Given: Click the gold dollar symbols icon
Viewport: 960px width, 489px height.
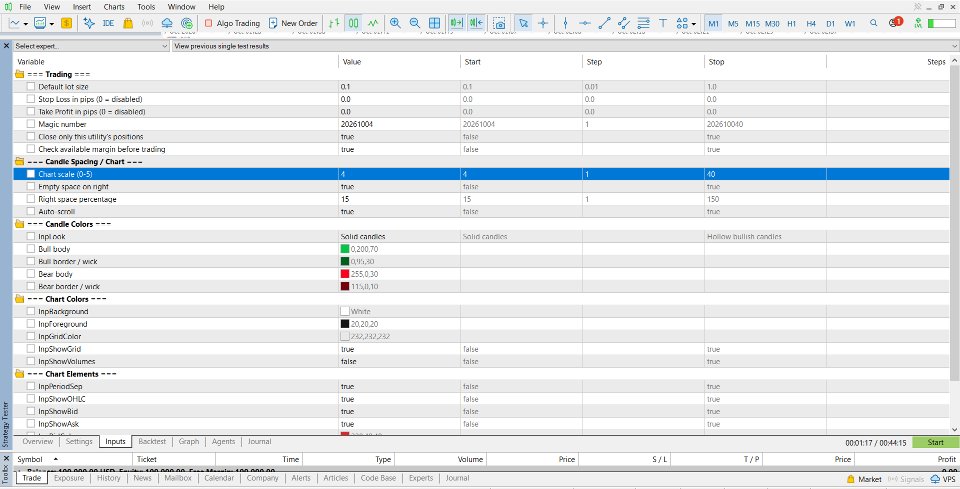Looking at the screenshot, I should point(66,23).
